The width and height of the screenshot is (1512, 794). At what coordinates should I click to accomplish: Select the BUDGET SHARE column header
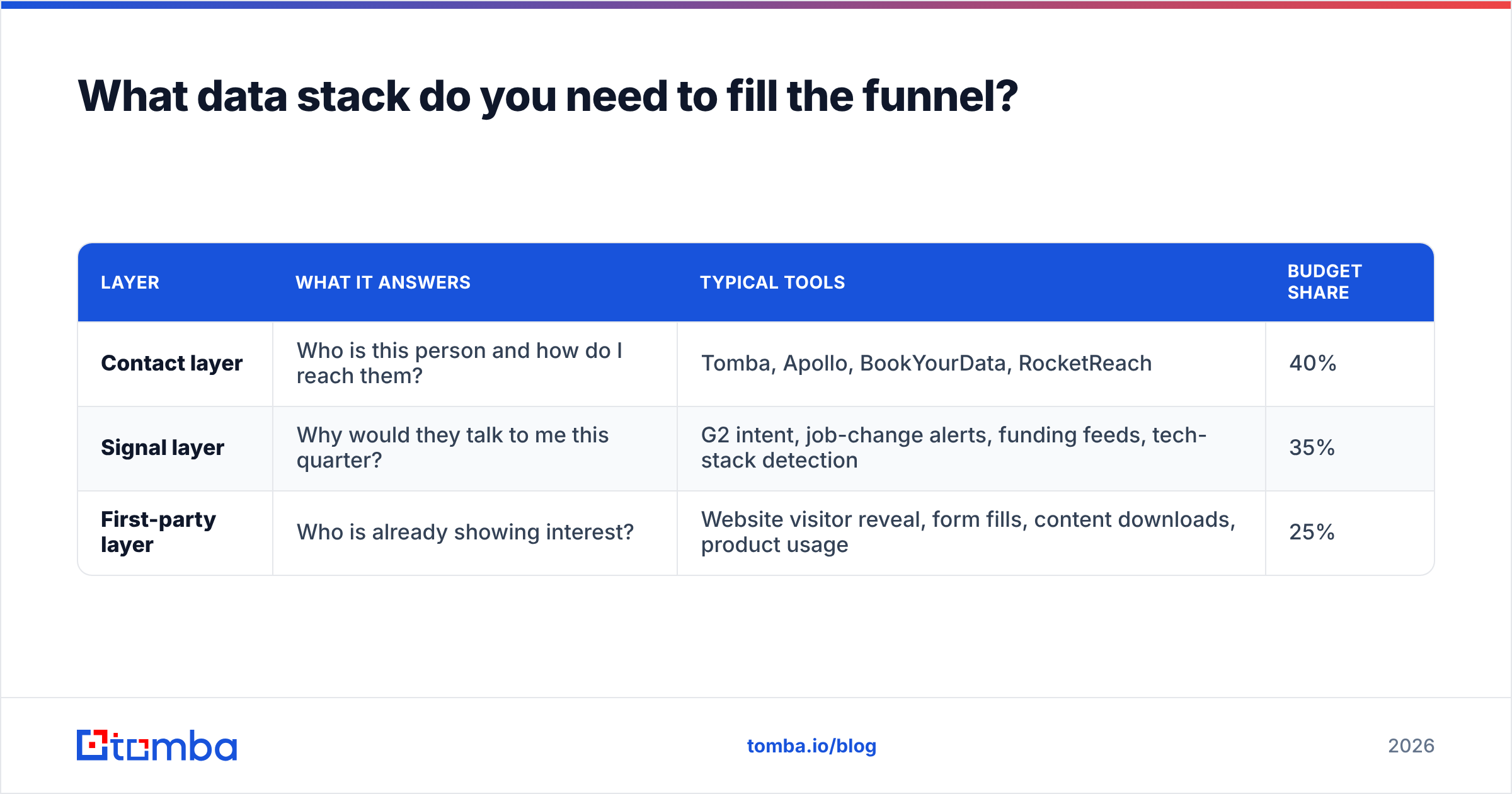click(1324, 282)
